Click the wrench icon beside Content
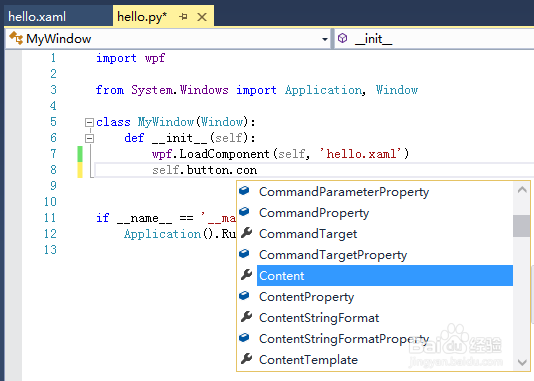This screenshot has height=381, width=534. 246,275
